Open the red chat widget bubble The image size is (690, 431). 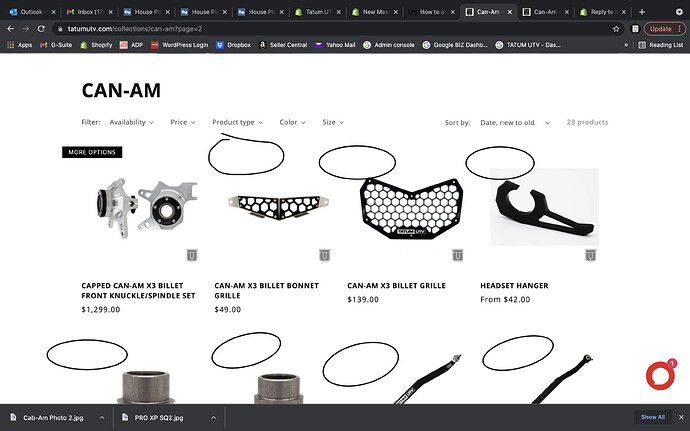pyautogui.click(x=661, y=375)
